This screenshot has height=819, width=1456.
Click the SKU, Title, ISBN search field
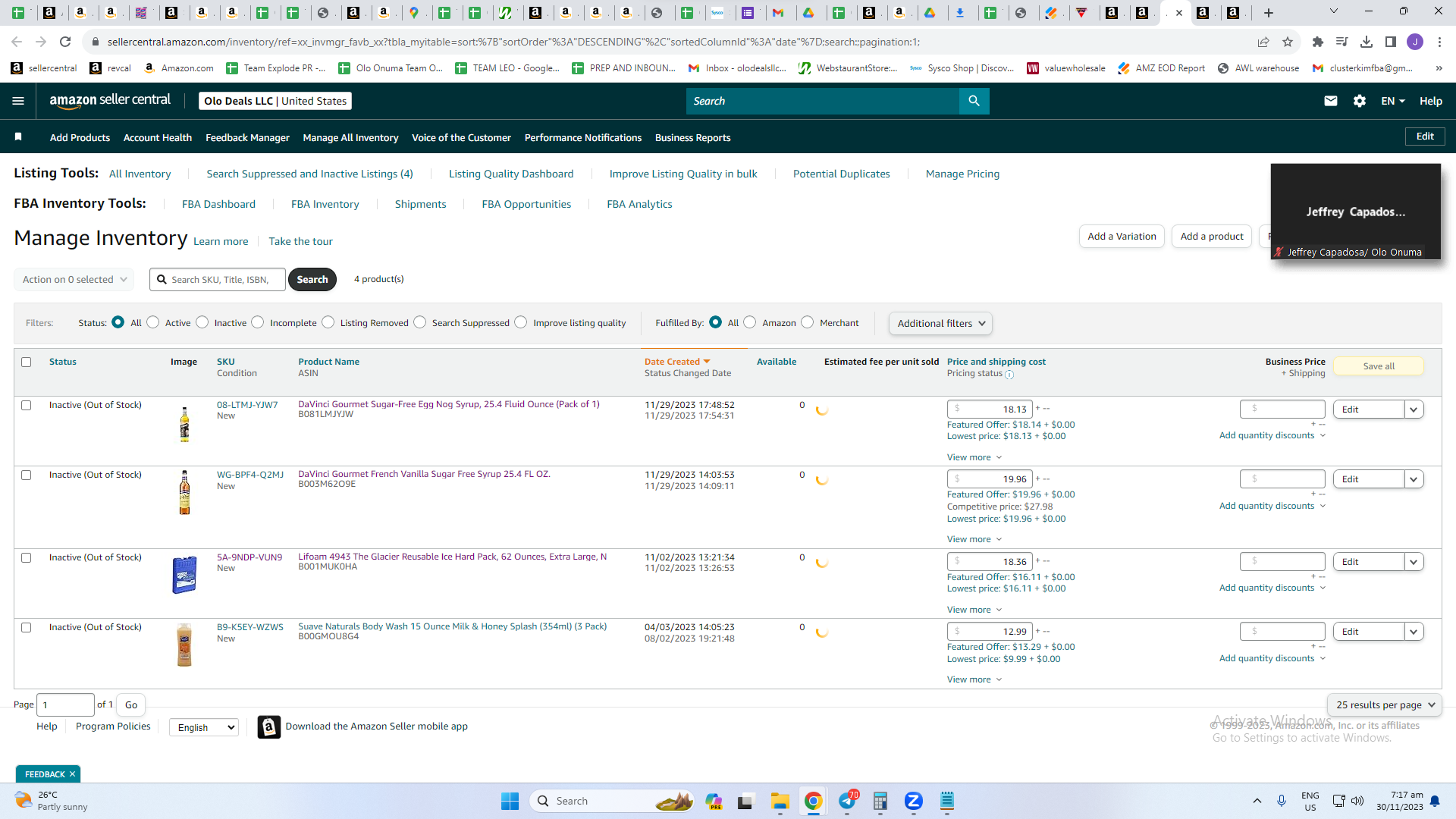pos(218,279)
